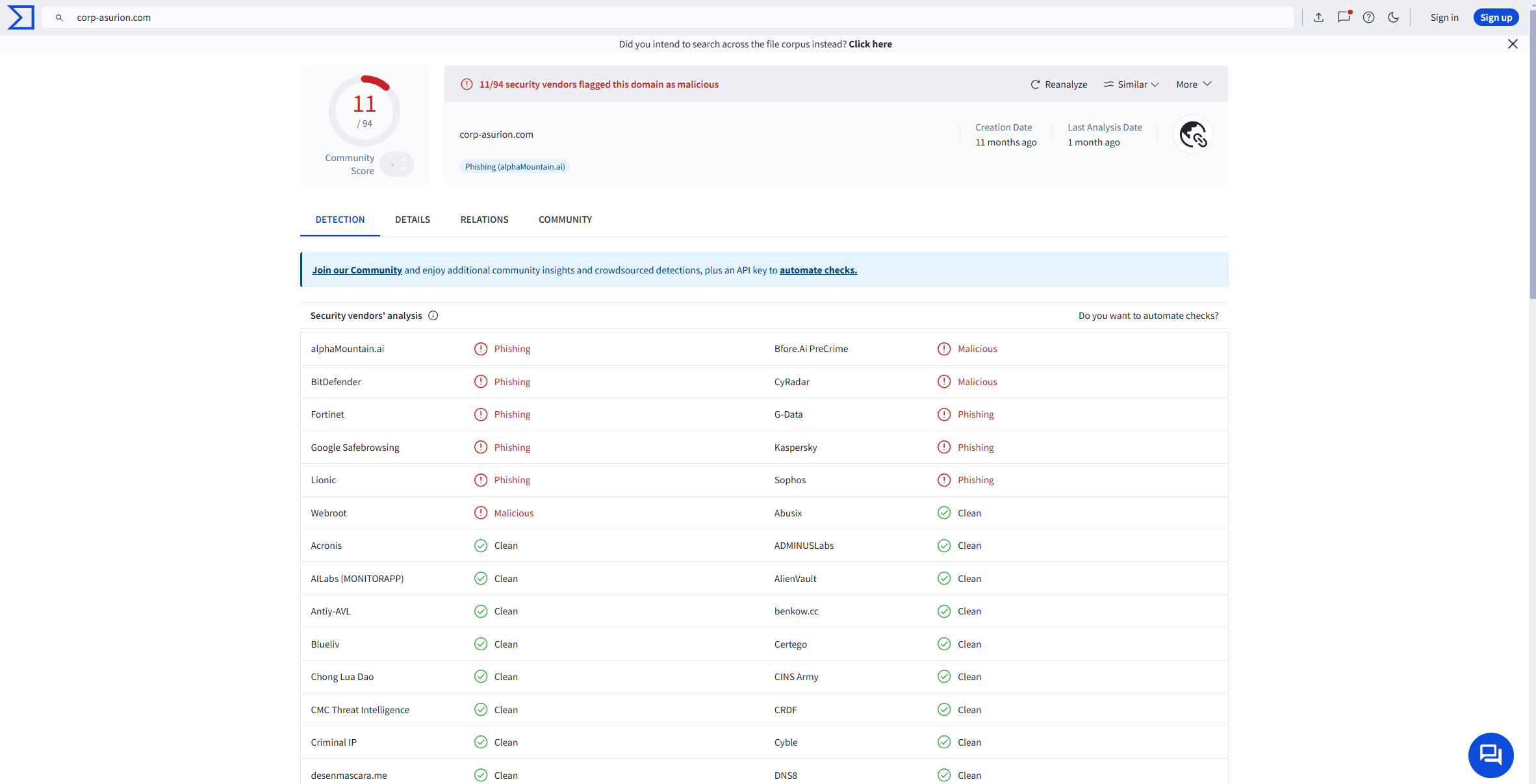Screen dimensions: 1536x784
Task: Open the VirusTotal home logo
Action: point(21,18)
